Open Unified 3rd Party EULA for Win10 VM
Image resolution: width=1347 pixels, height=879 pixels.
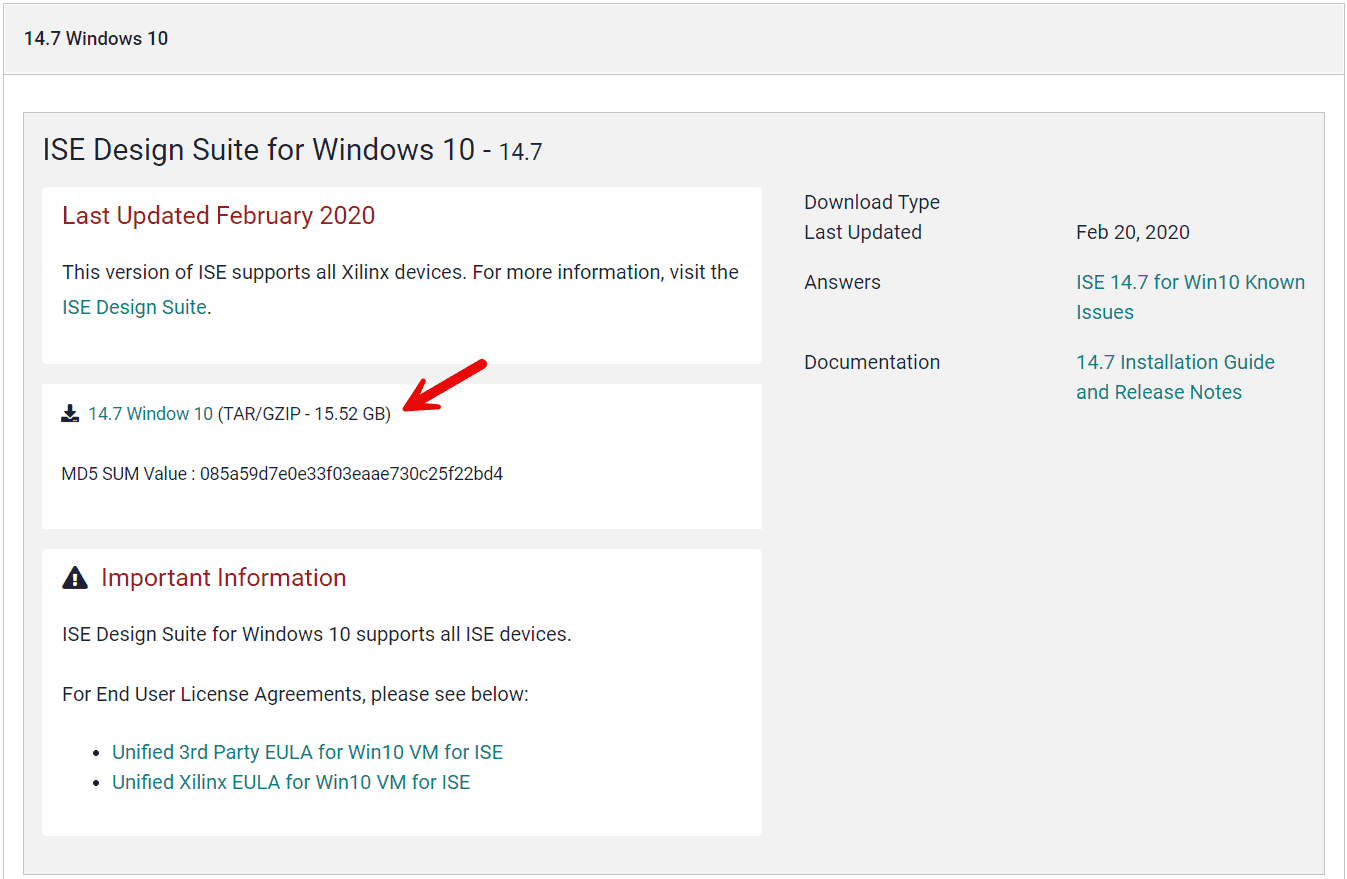point(307,751)
